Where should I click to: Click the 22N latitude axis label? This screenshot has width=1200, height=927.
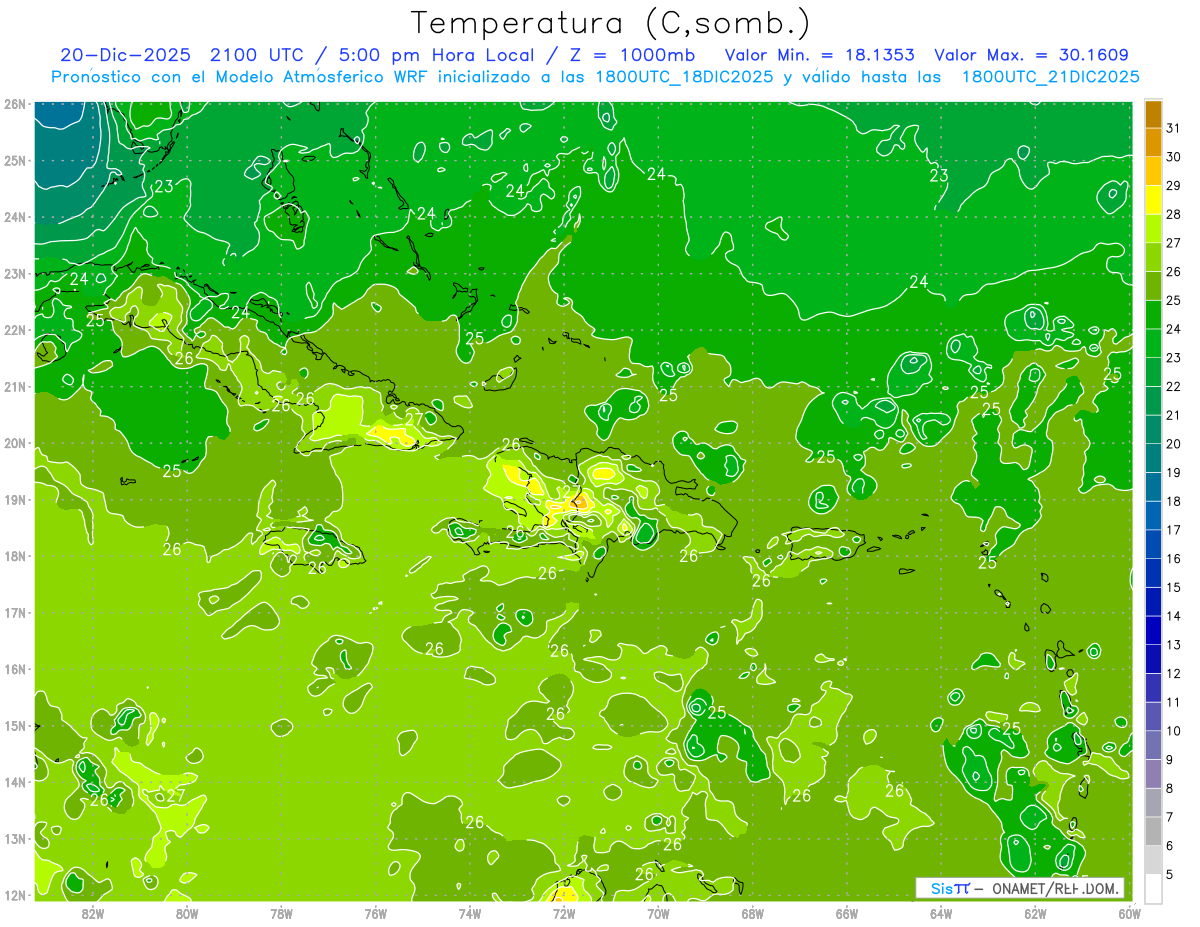point(15,330)
